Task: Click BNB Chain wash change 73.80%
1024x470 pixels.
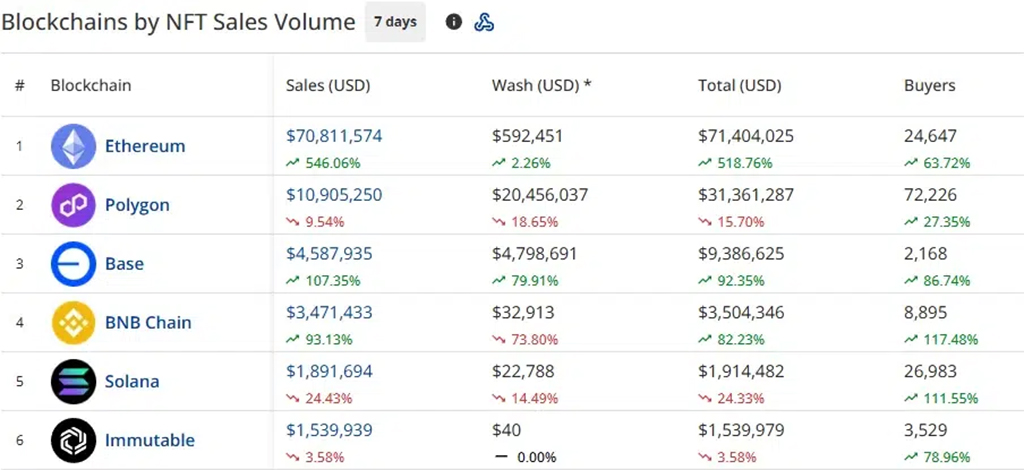Action: (525, 339)
